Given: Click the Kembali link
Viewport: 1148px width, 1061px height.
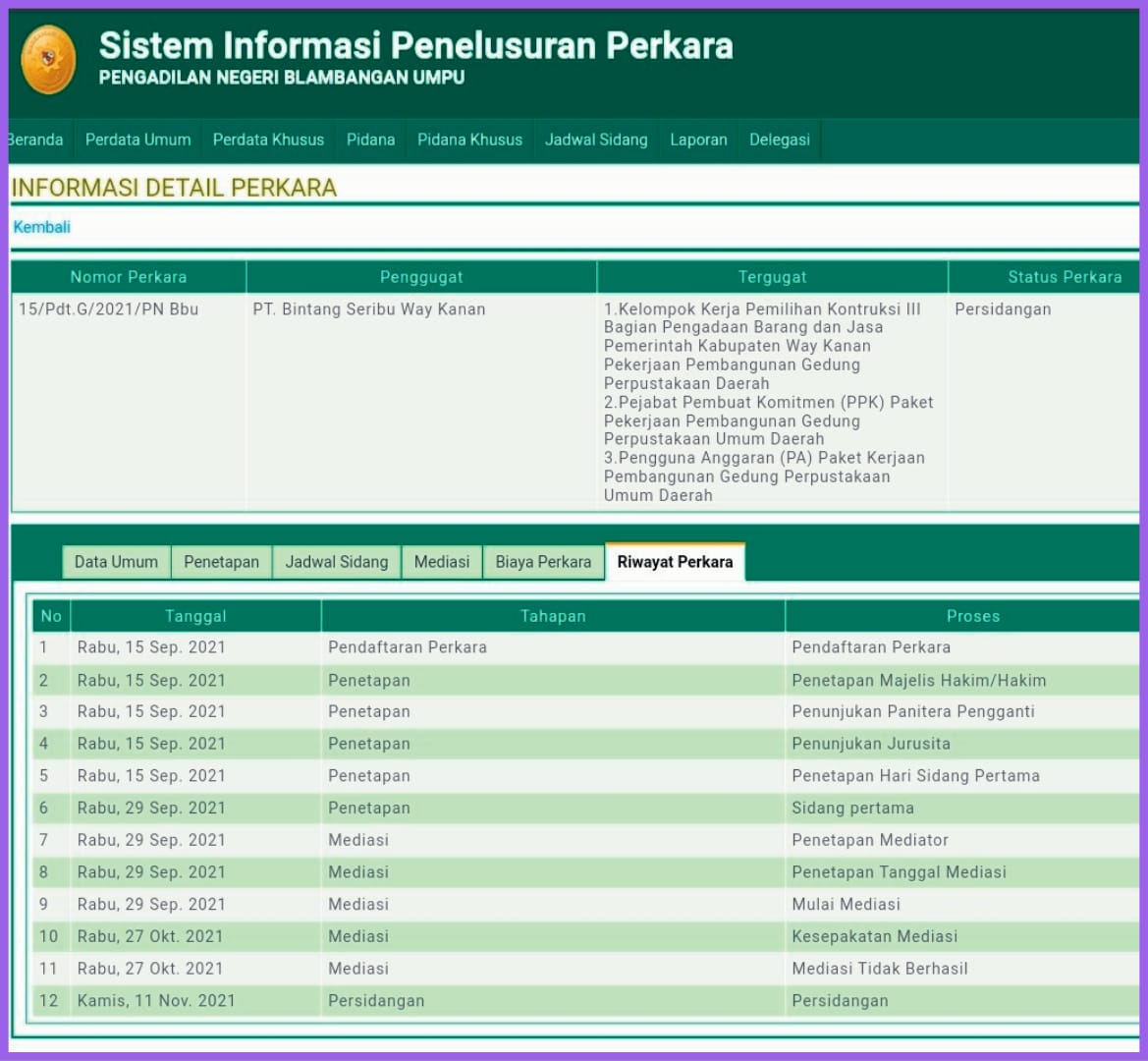Looking at the screenshot, I should tap(41, 227).
